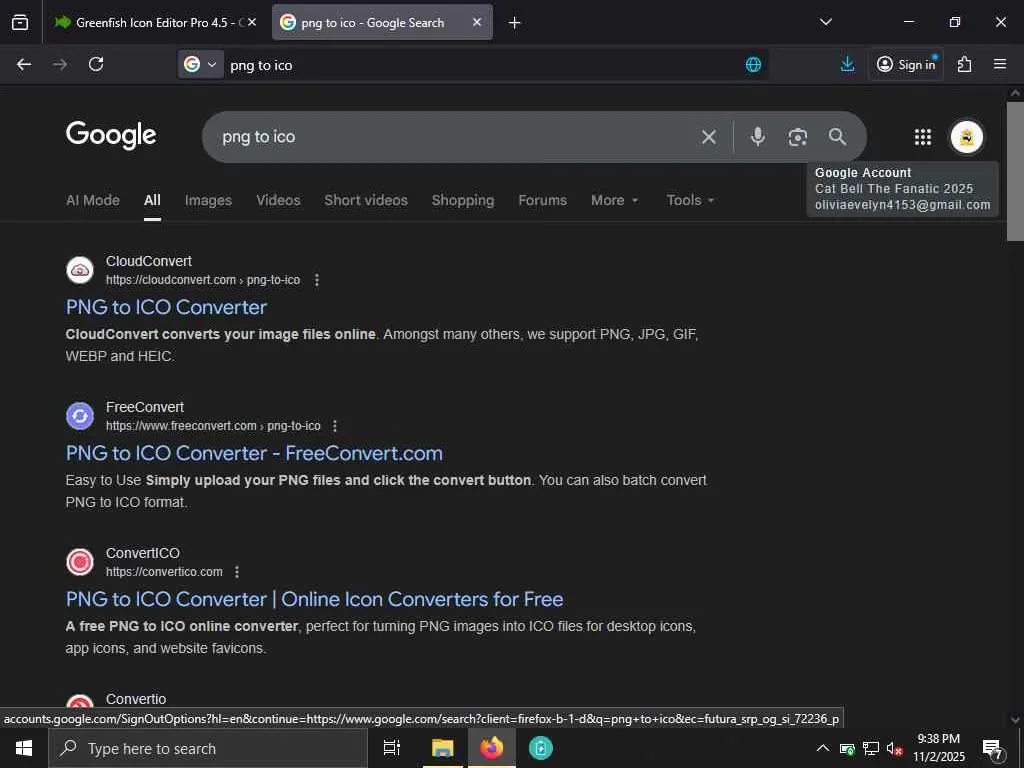Open the extensions puzzle icon

coord(964,64)
